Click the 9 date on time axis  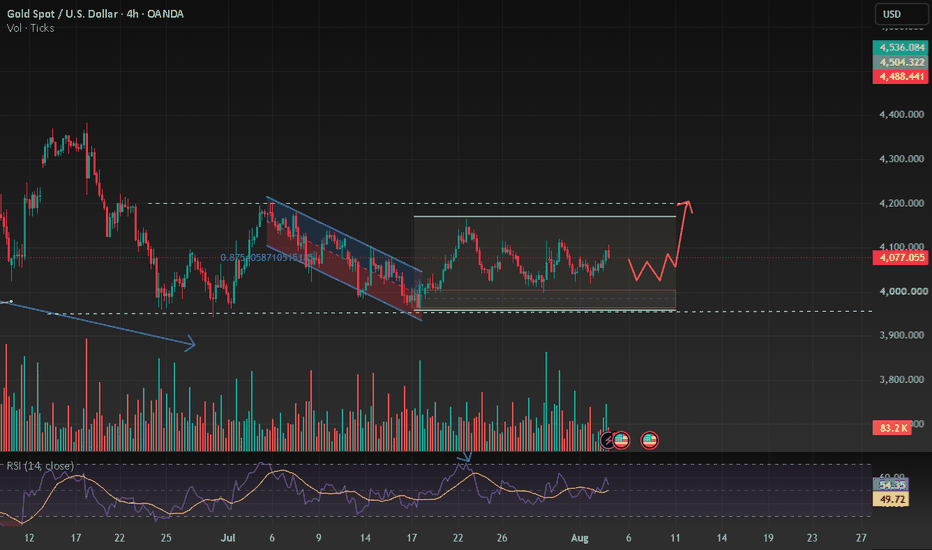319,538
